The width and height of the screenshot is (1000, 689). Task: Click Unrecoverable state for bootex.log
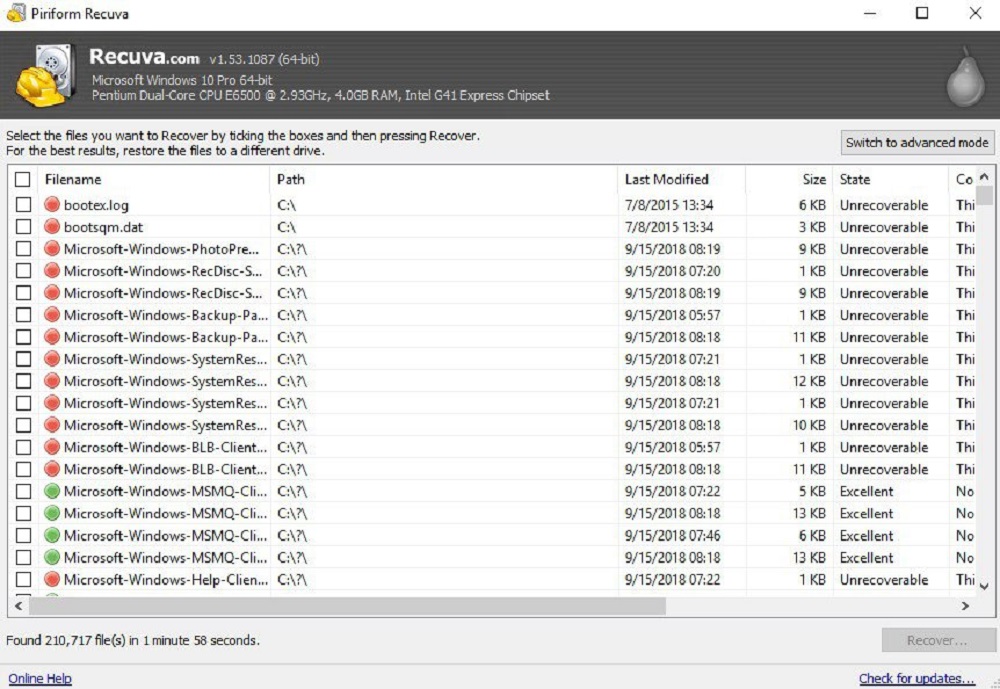[884, 205]
